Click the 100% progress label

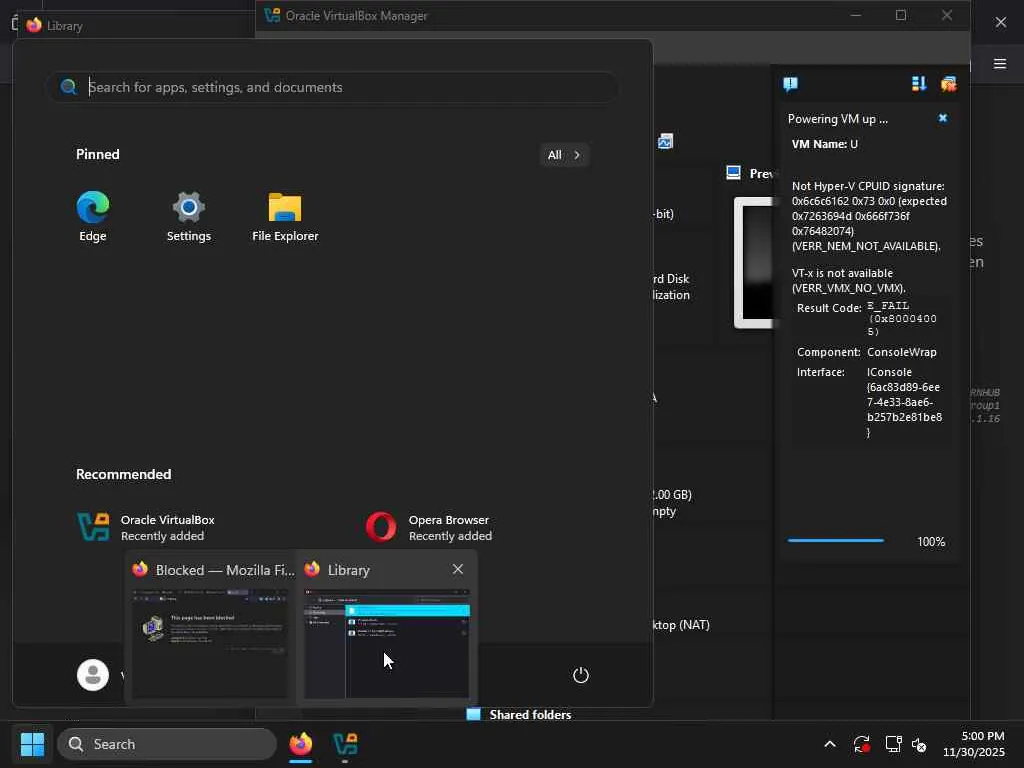[x=931, y=541]
